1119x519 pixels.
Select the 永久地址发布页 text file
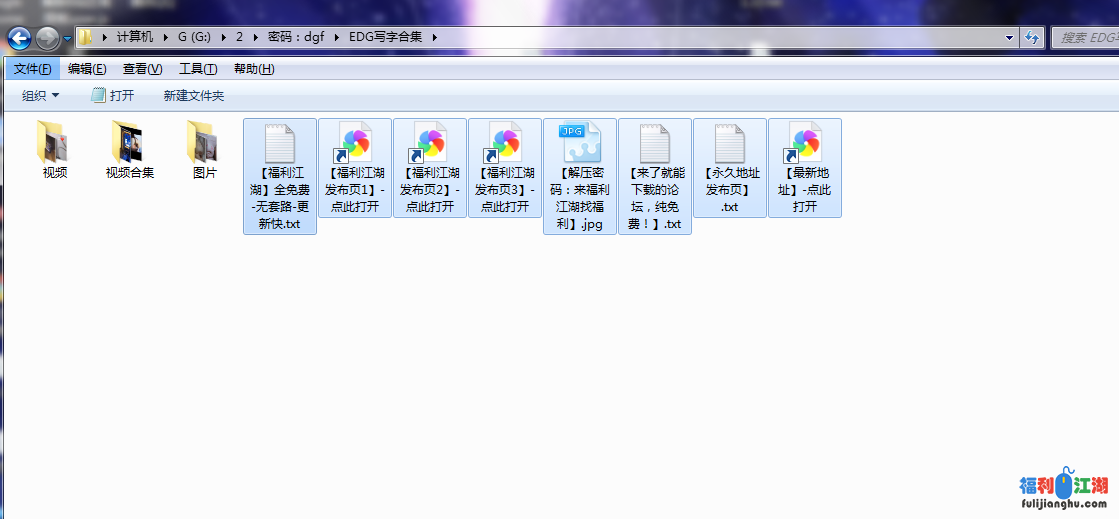coord(730,146)
